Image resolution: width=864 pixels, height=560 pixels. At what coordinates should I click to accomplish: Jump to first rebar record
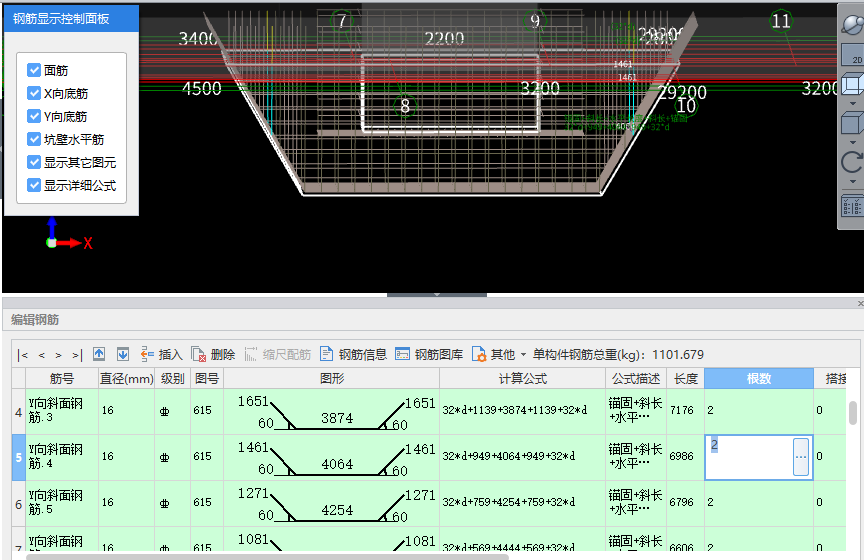click(23, 356)
